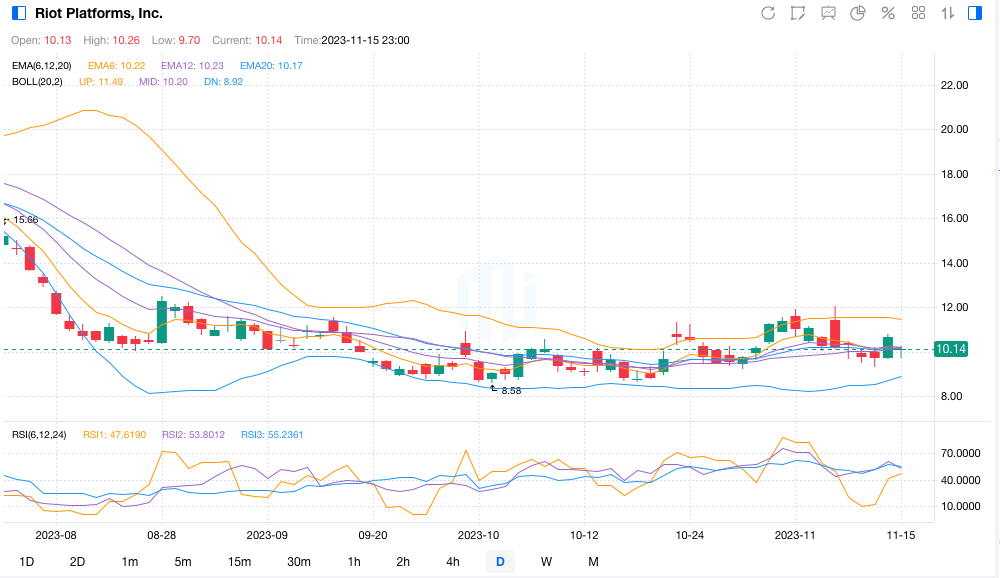Switch to the M monthly interval
Screen dimensions: 1000x578
pos(593,562)
